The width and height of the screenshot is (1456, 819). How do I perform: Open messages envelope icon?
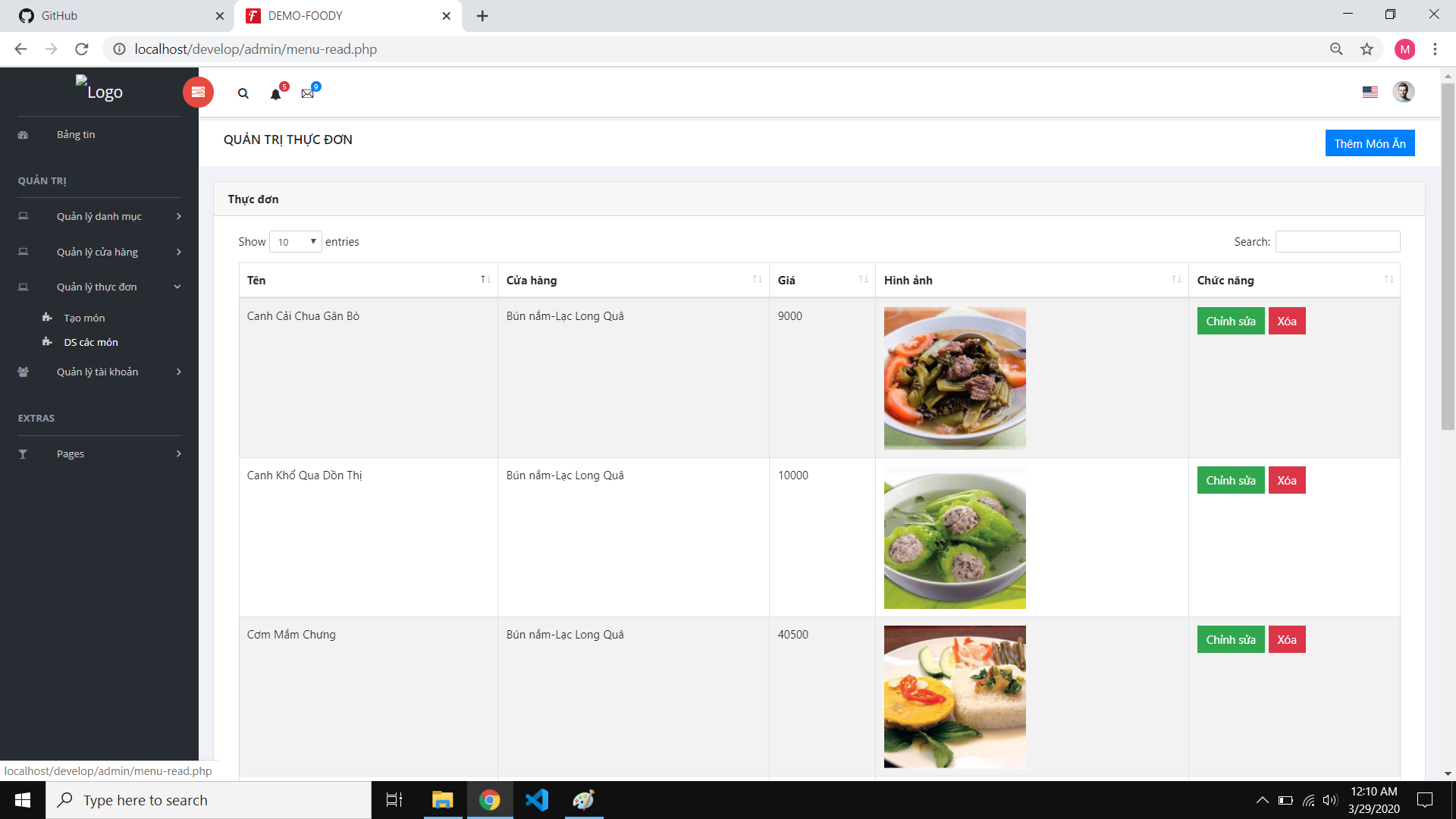[x=307, y=93]
